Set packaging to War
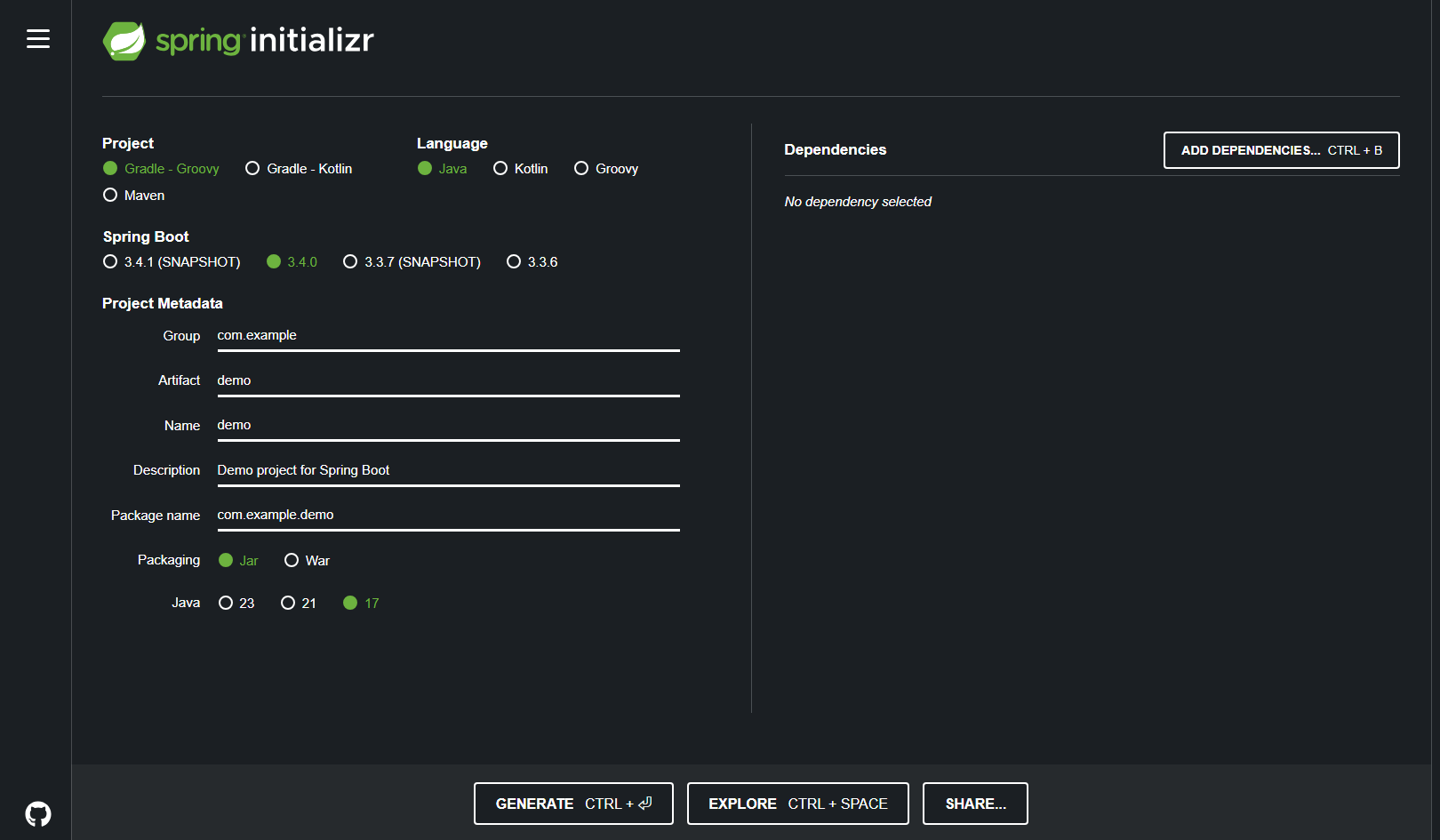Viewport: 1440px width, 840px height. (x=307, y=561)
